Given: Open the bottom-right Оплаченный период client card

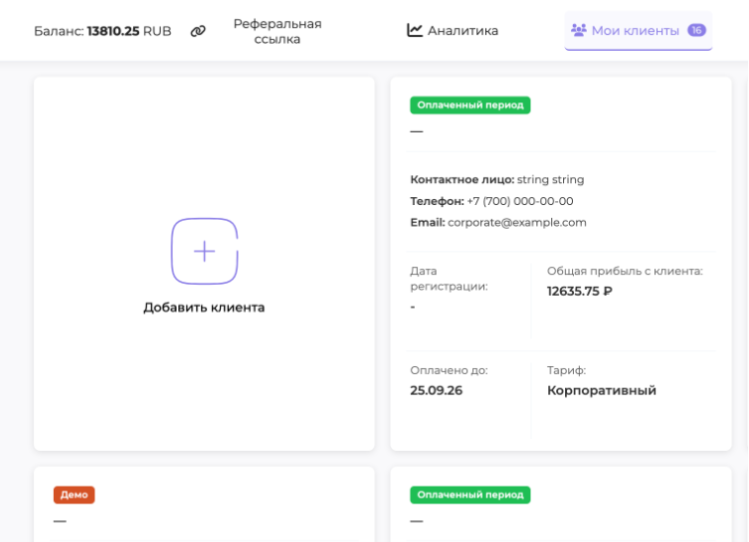Looking at the screenshot, I should (x=560, y=506).
